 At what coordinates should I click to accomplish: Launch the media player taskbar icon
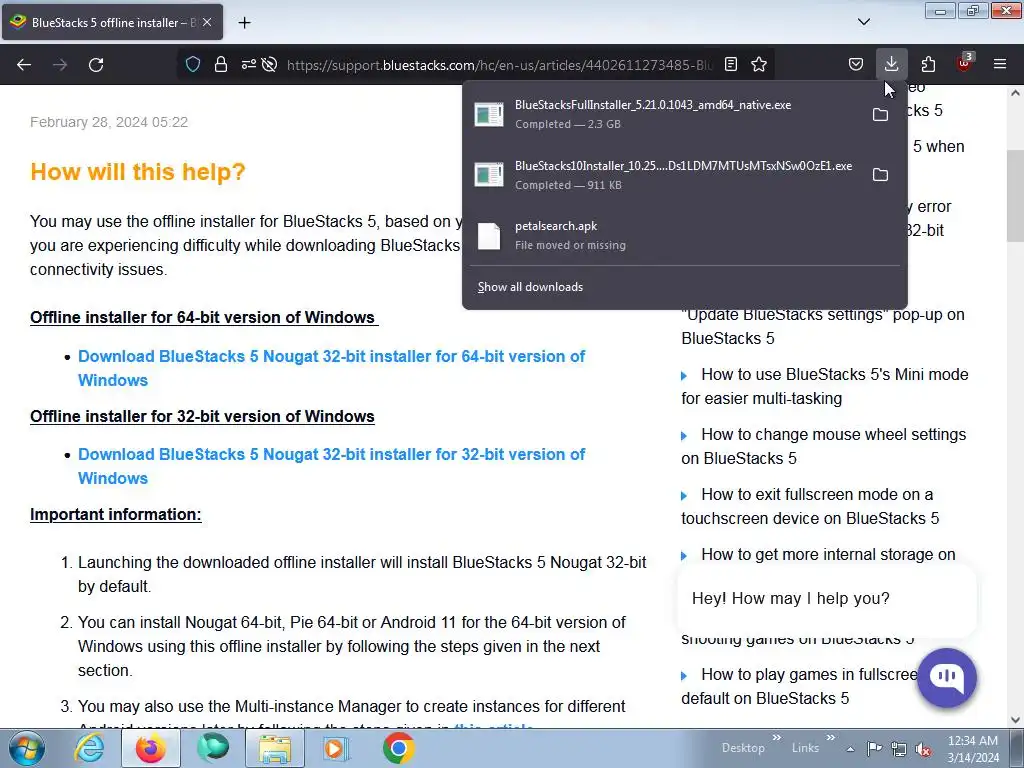(x=336, y=748)
